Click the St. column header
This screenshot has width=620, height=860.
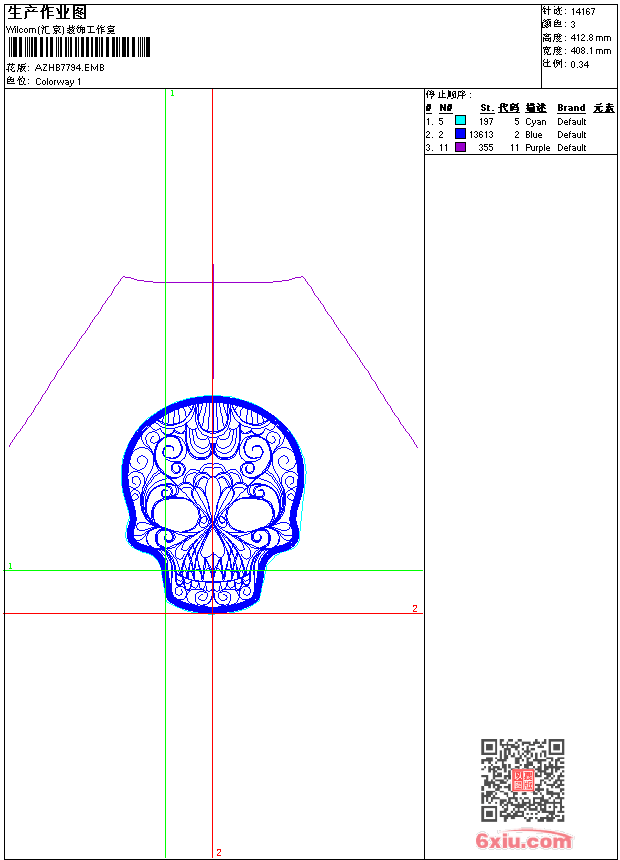point(486,108)
